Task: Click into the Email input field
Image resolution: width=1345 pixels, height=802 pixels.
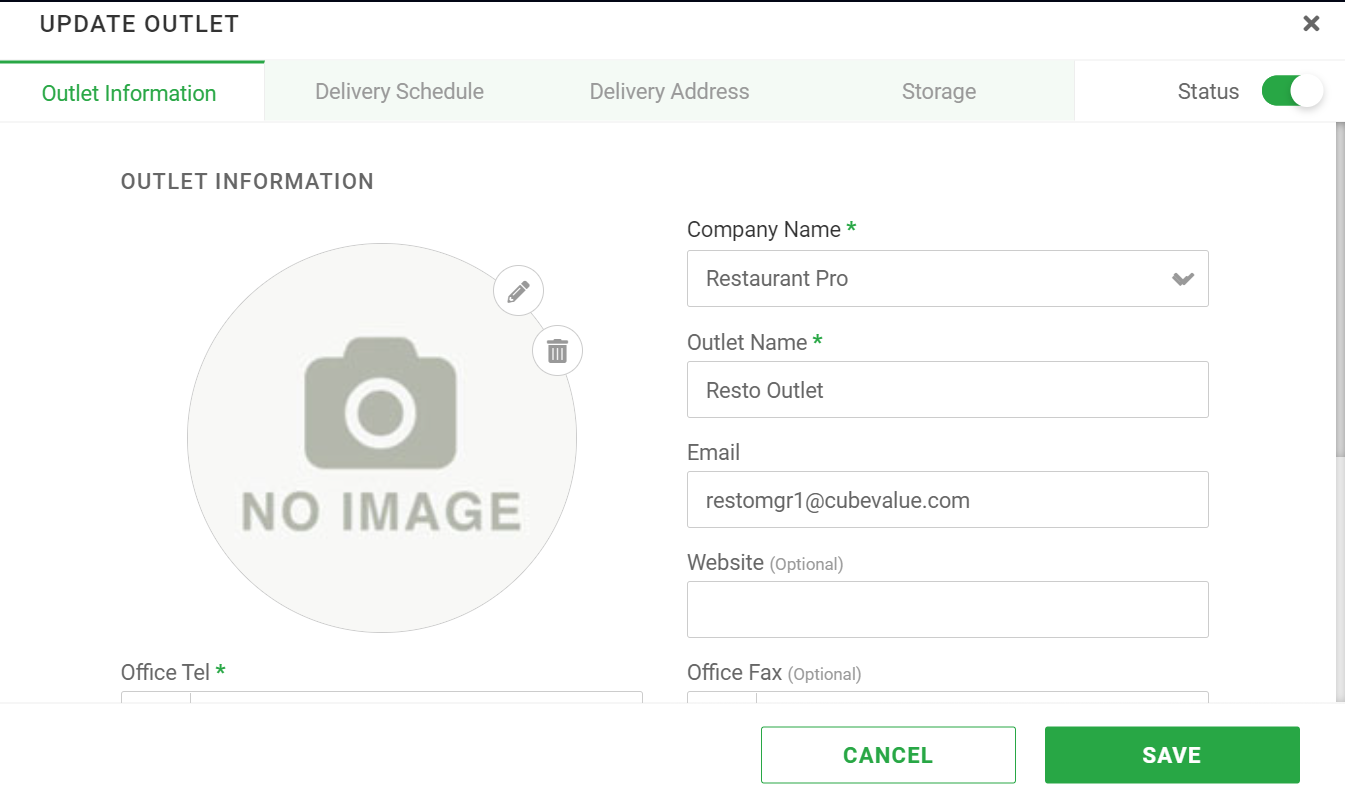Action: (x=947, y=500)
